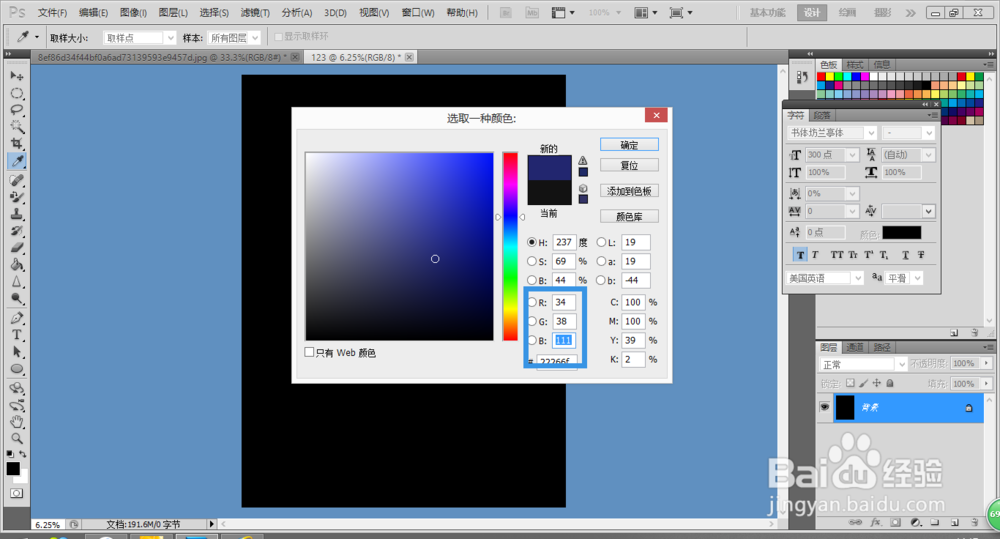Select the History Brush tool
This screenshot has width=1000, height=539.
tap(17, 231)
